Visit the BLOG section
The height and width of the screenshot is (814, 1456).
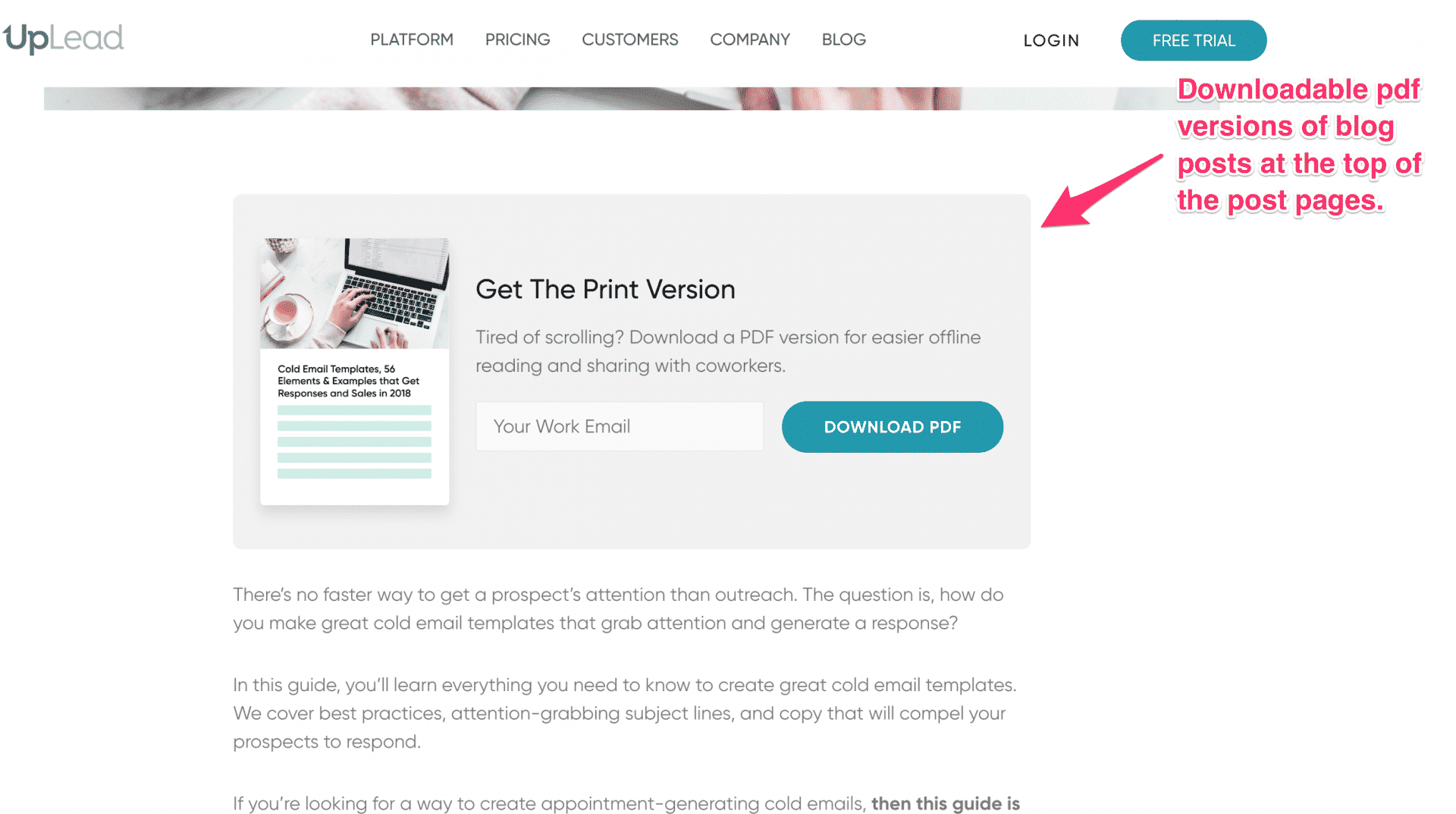tap(844, 39)
